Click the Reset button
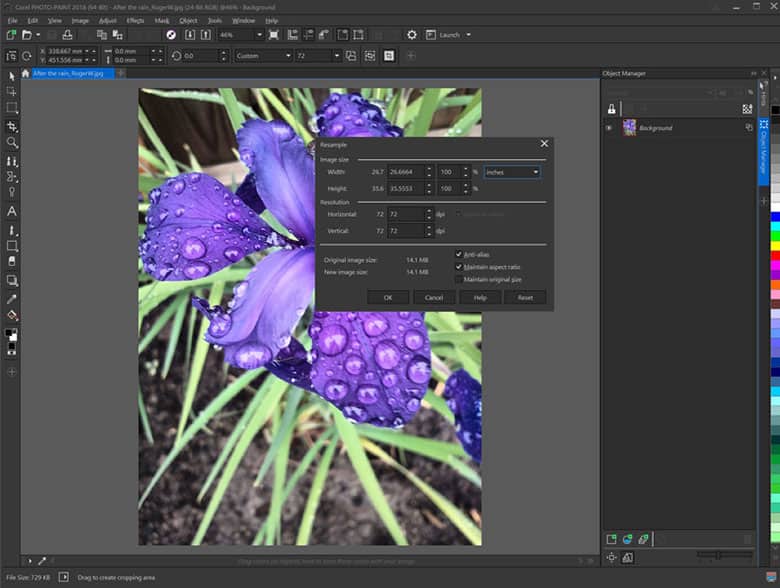Viewport: 780px width, 588px height. 525,297
